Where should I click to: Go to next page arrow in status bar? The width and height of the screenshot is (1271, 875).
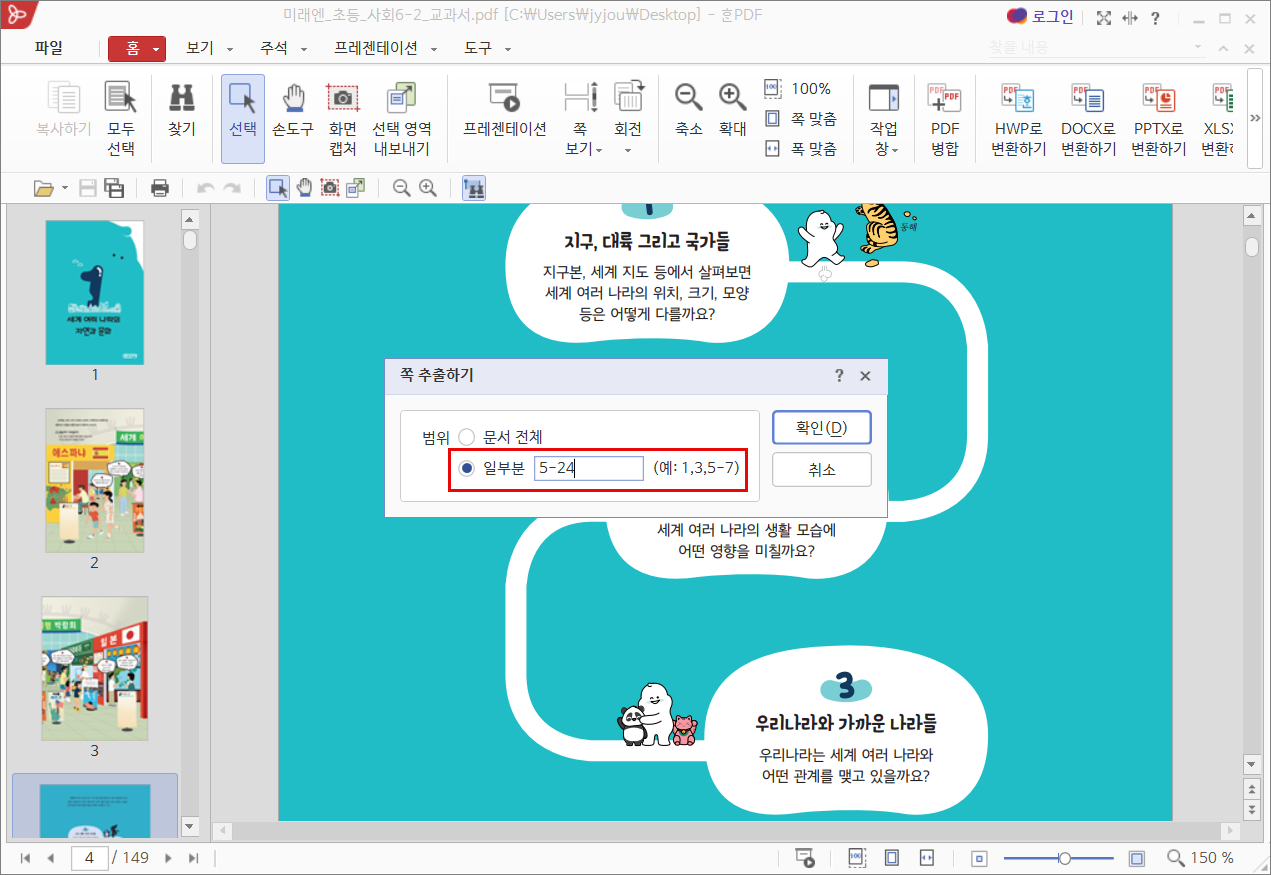click(x=168, y=858)
